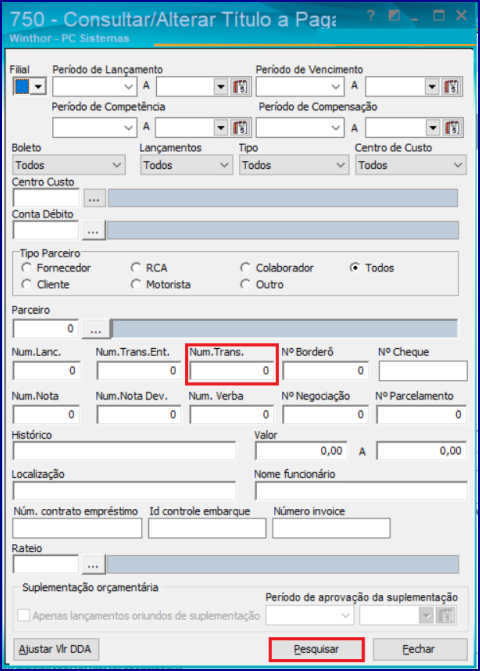Click the Rateio code field
The width and height of the screenshot is (480, 671).
[x=46, y=565]
